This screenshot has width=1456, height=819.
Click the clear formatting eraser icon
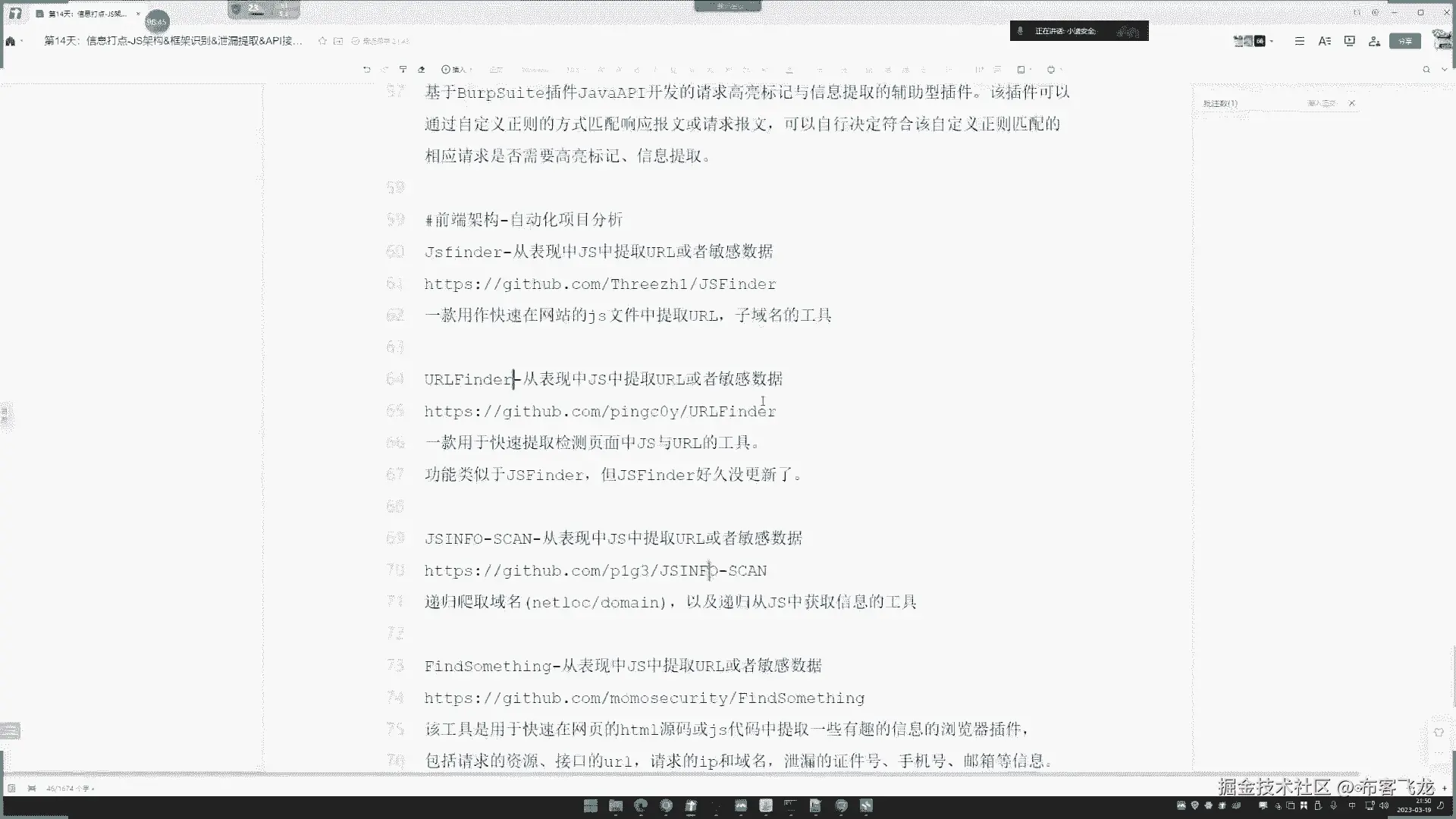(x=422, y=69)
